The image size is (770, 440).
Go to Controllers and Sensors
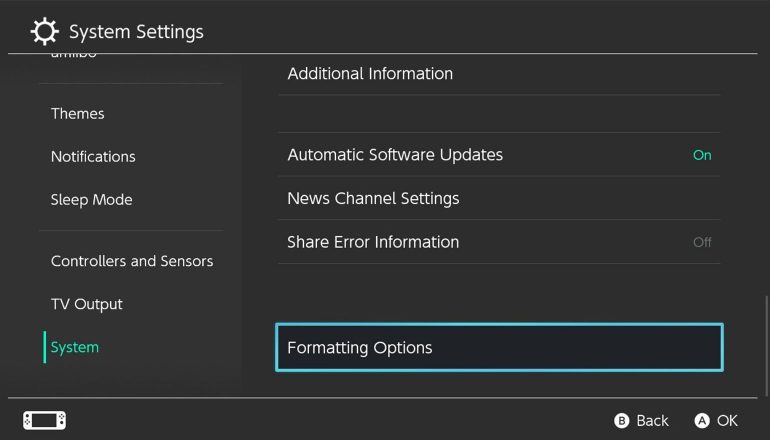click(x=132, y=261)
